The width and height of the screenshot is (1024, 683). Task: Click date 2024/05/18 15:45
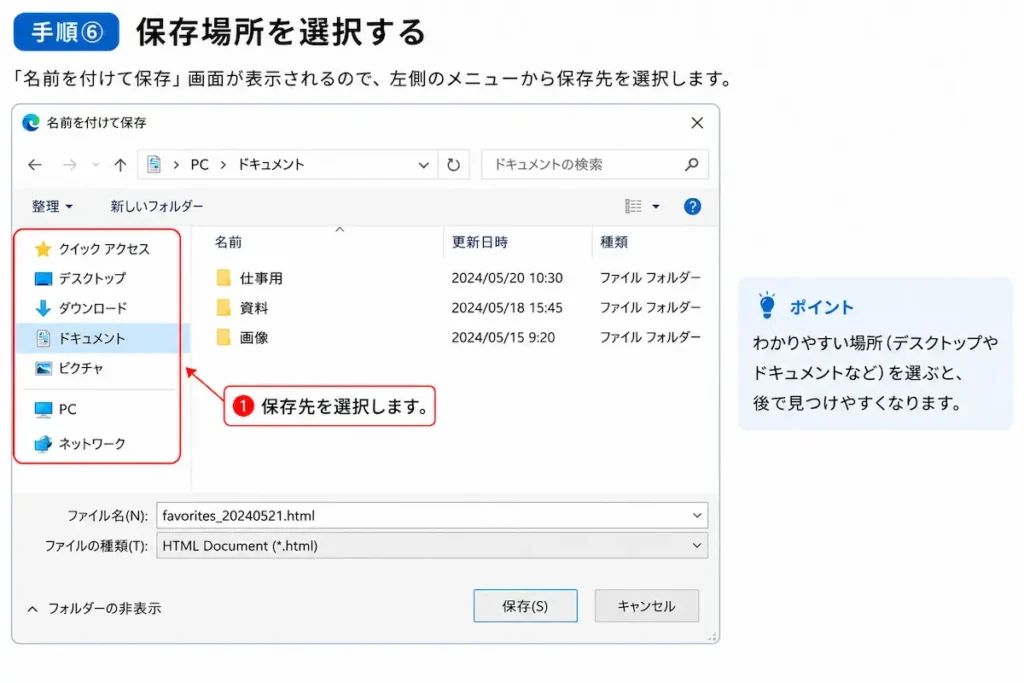[x=507, y=308]
